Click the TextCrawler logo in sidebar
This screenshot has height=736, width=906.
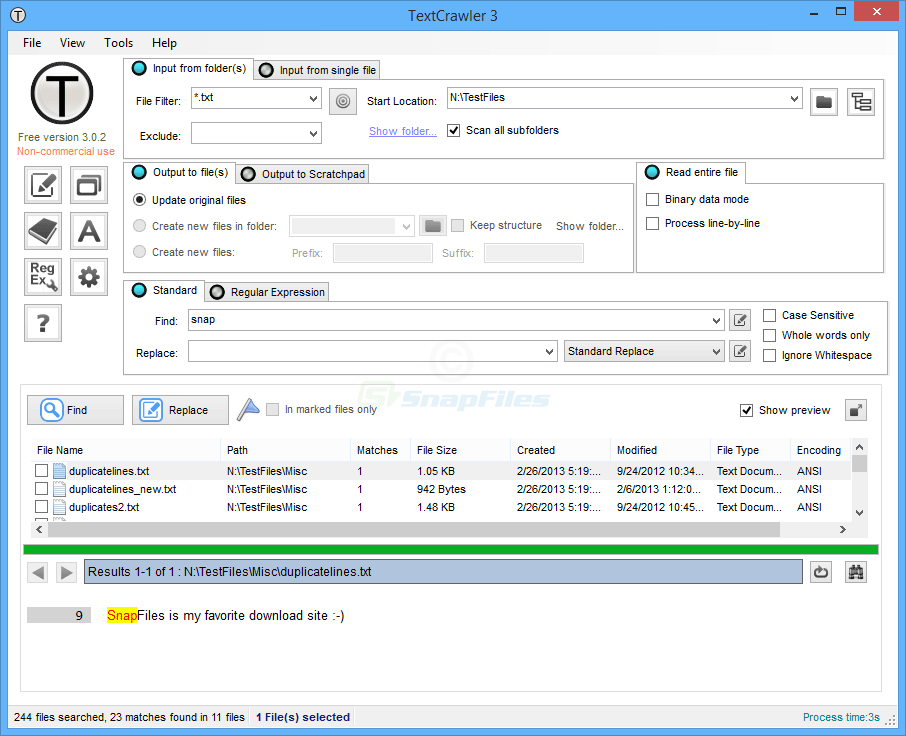62,93
